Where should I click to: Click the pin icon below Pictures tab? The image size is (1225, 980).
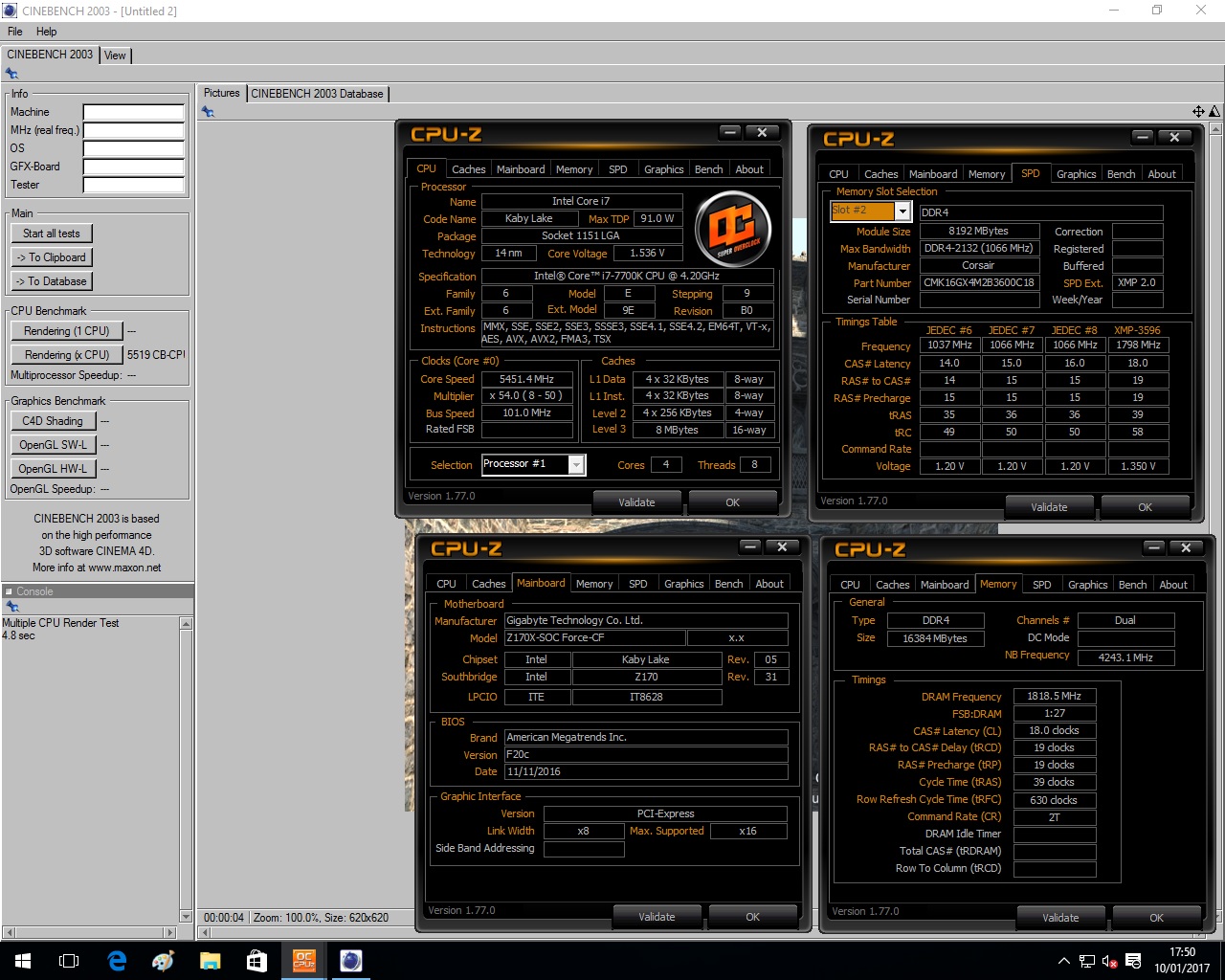coord(208,112)
